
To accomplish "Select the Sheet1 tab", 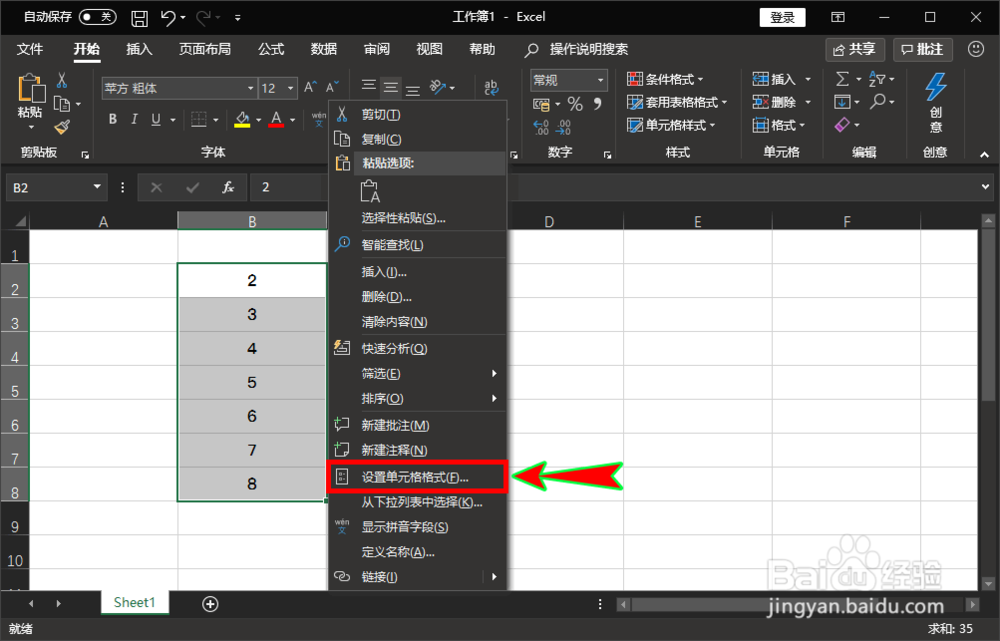I will click(x=135, y=603).
